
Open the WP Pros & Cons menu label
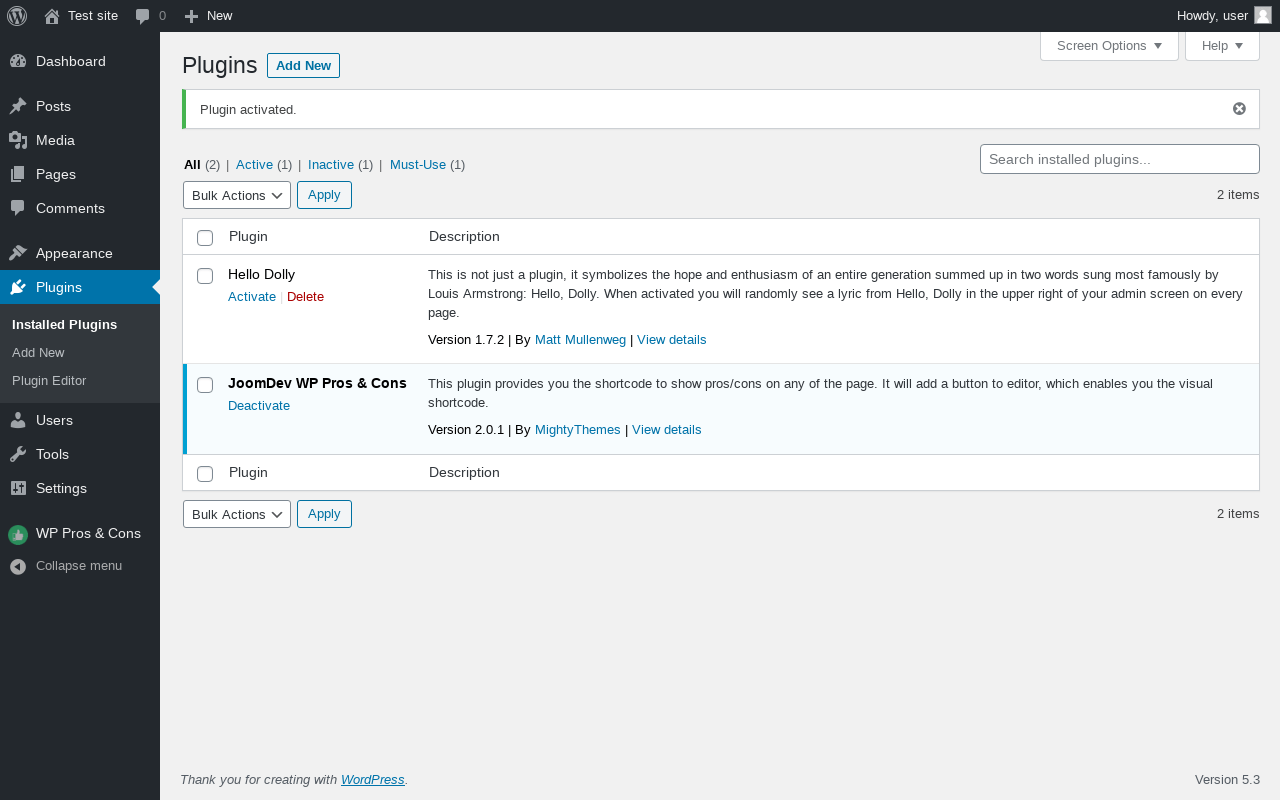tap(88, 534)
